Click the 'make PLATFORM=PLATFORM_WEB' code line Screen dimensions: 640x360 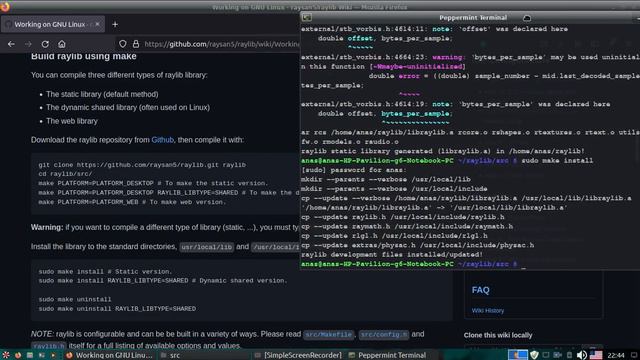click(132, 202)
